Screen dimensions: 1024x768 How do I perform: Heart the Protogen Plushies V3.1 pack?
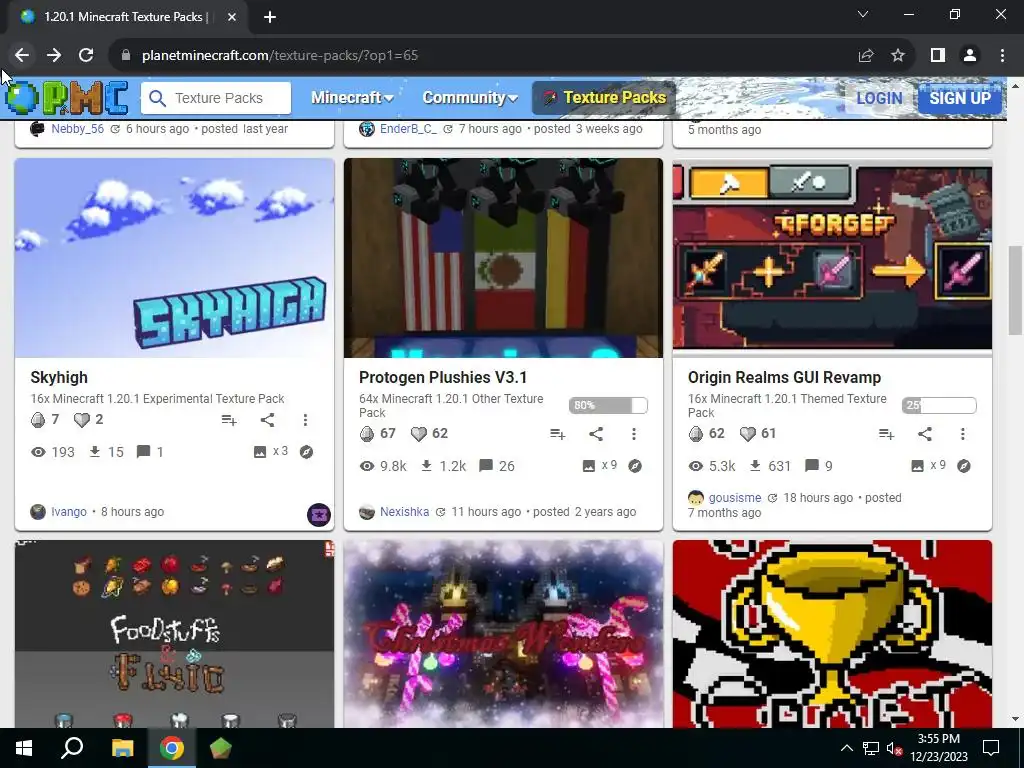point(419,434)
